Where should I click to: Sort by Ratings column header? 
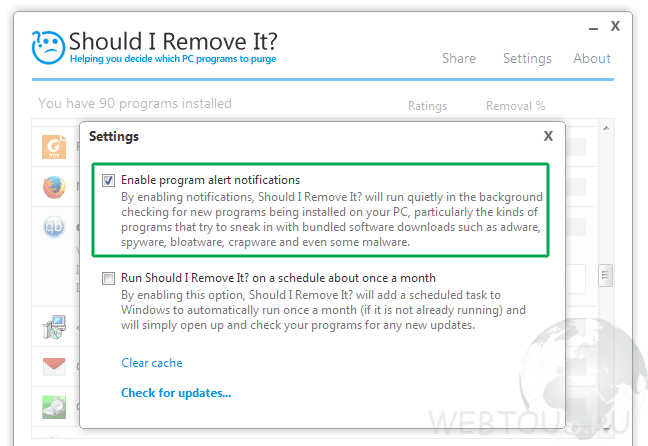pos(427,106)
